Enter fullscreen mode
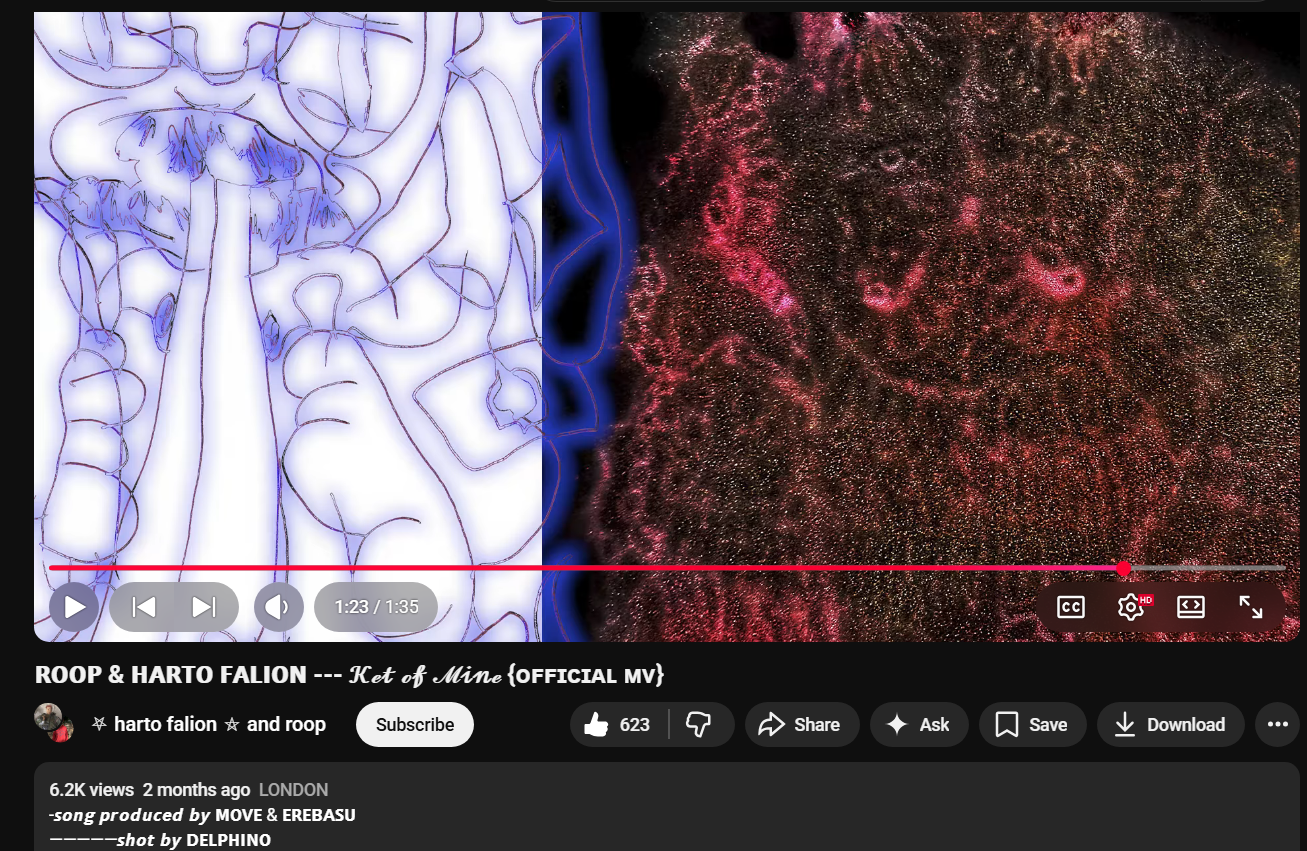The image size is (1307, 851). [1252, 606]
